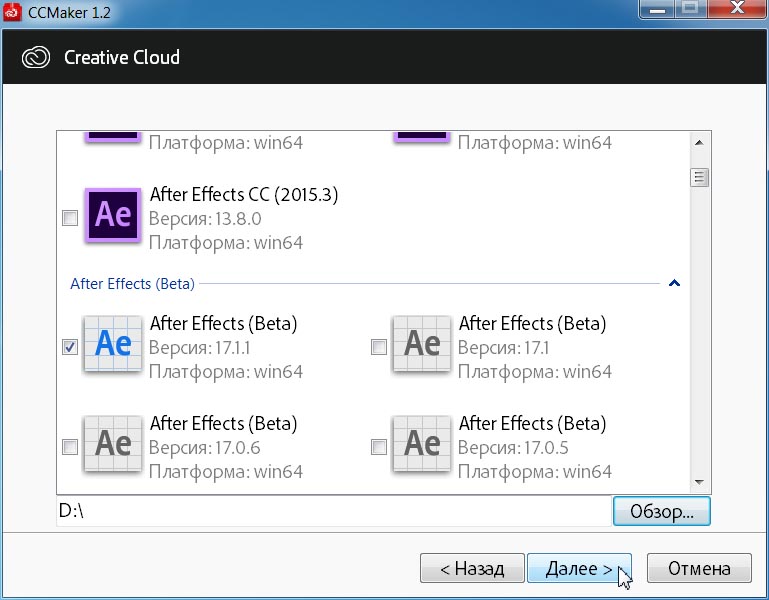Click the After Effects CC (2015.3) icon
769x600 pixels.
click(x=113, y=215)
